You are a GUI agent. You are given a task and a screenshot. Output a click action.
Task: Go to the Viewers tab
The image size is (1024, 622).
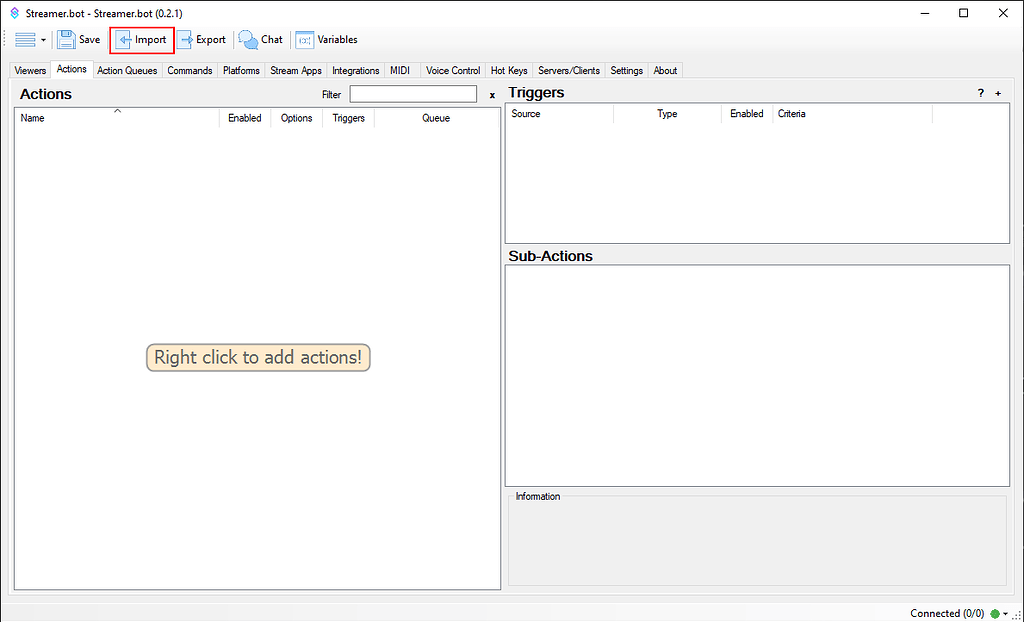(x=29, y=70)
